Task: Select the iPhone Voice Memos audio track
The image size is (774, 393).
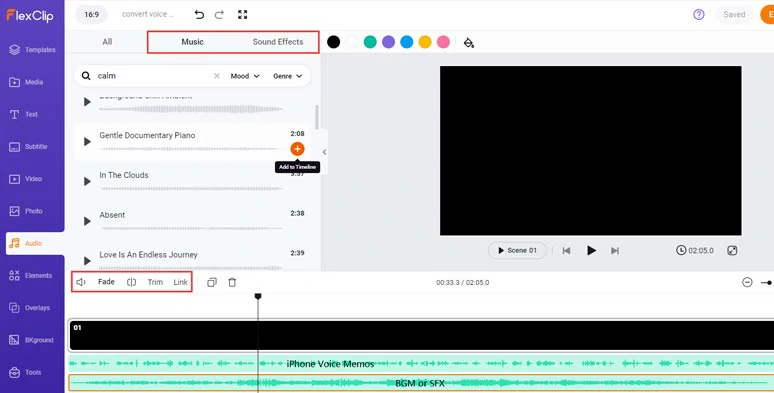Action: pos(421,364)
